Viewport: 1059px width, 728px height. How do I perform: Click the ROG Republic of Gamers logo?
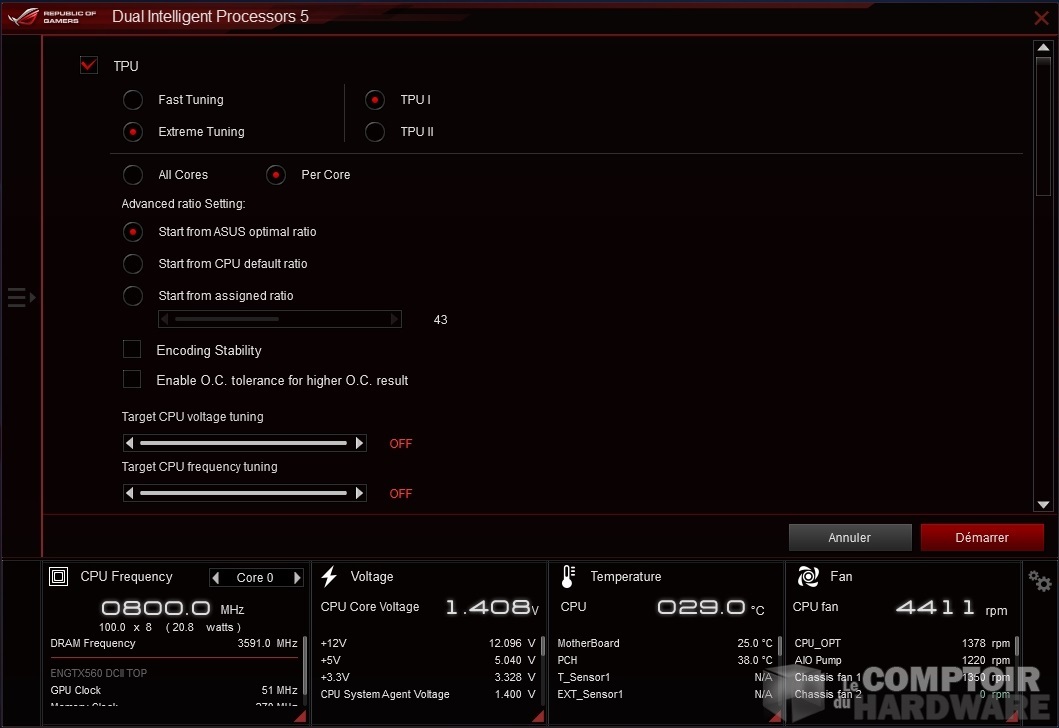(54, 17)
